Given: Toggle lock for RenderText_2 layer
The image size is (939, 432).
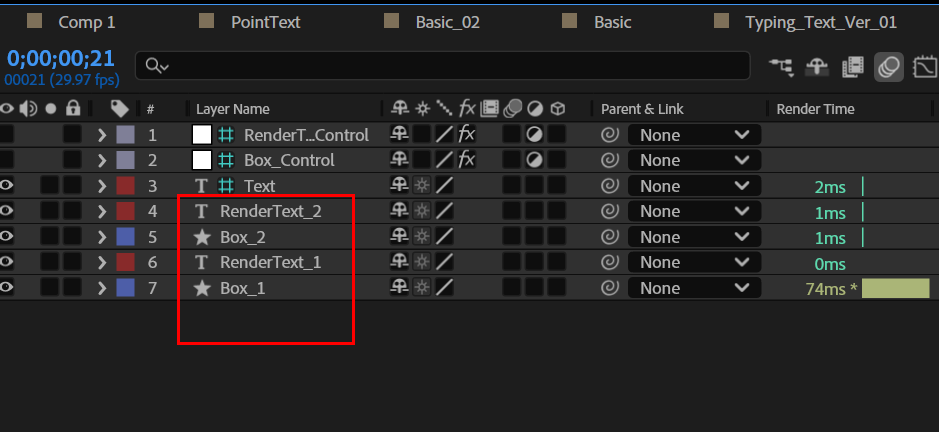Looking at the screenshot, I should (x=72, y=212).
